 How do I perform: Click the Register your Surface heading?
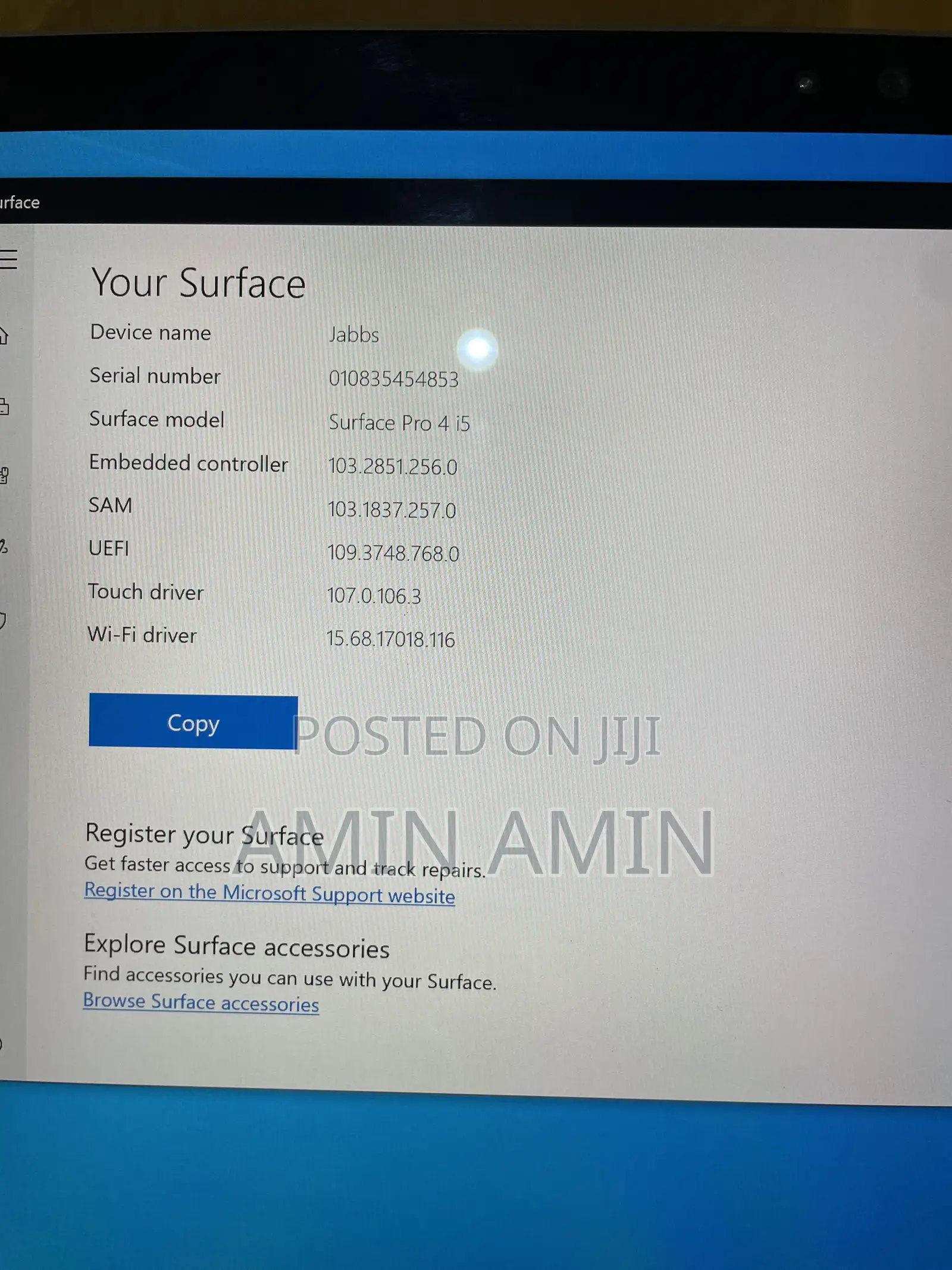pos(205,834)
